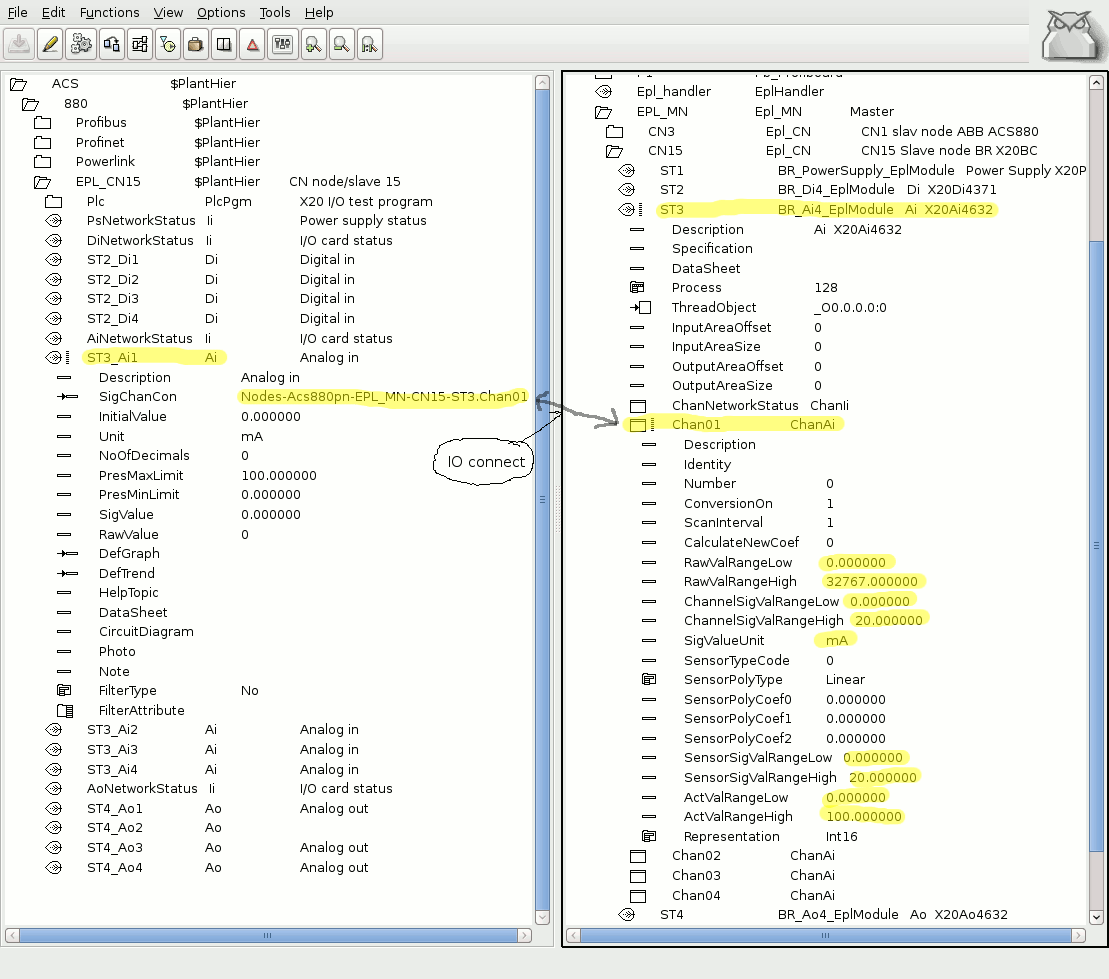Collapse the CN15 slave node folder
Viewport: 1109px width, 979px height.
click(615, 151)
